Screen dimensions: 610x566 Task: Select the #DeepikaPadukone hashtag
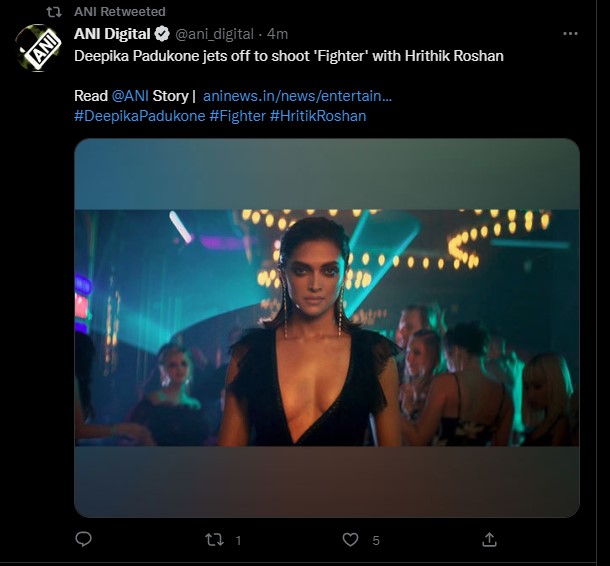coord(139,116)
